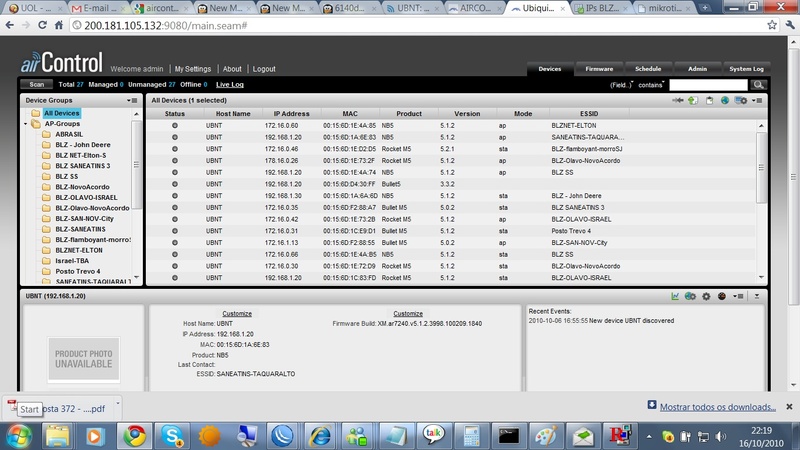Click the device list vertical scrollbar
Image resolution: width=800 pixels, height=450 pixels.
761,167
